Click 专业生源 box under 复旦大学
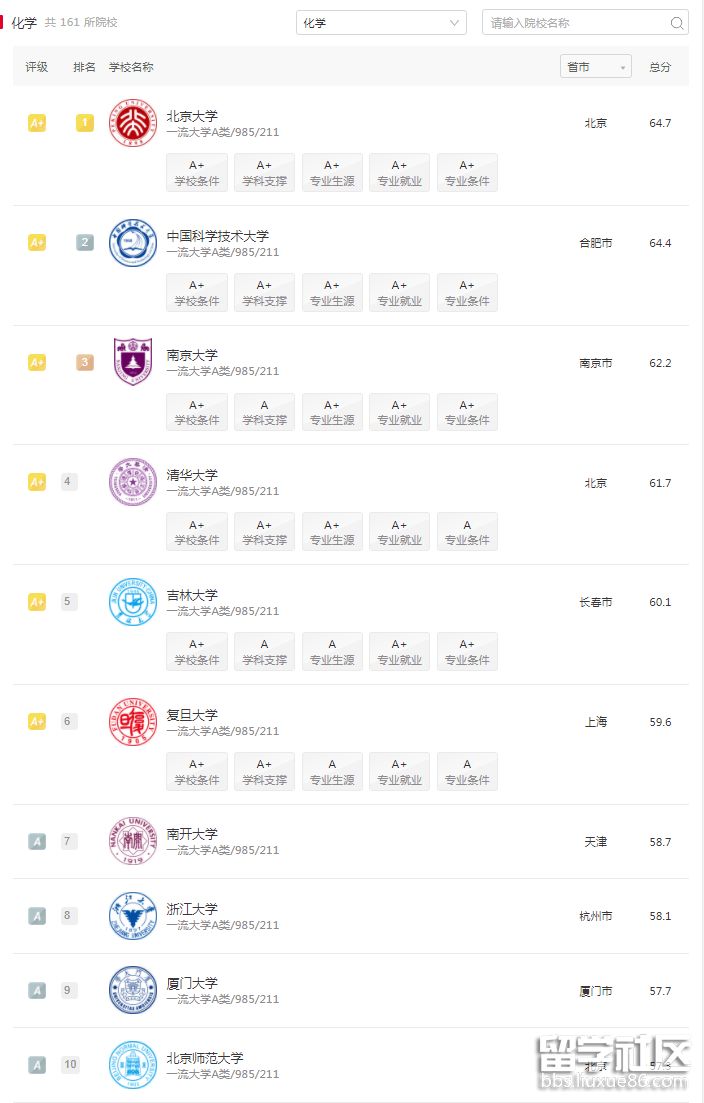This screenshot has height=1103, width=704. click(x=332, y=772)
